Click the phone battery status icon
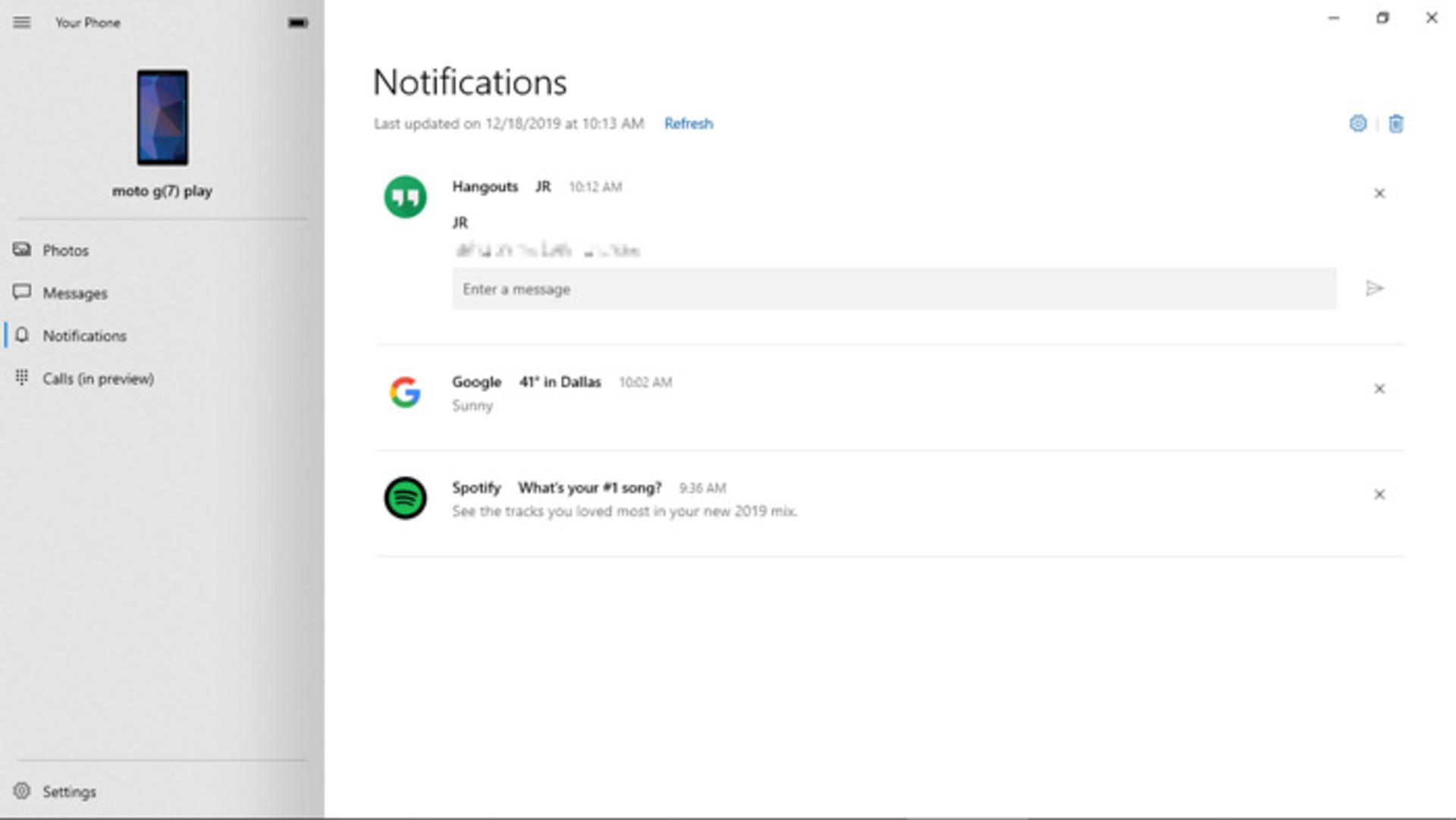Screen dimensions: 1456x820 point(298,23)
